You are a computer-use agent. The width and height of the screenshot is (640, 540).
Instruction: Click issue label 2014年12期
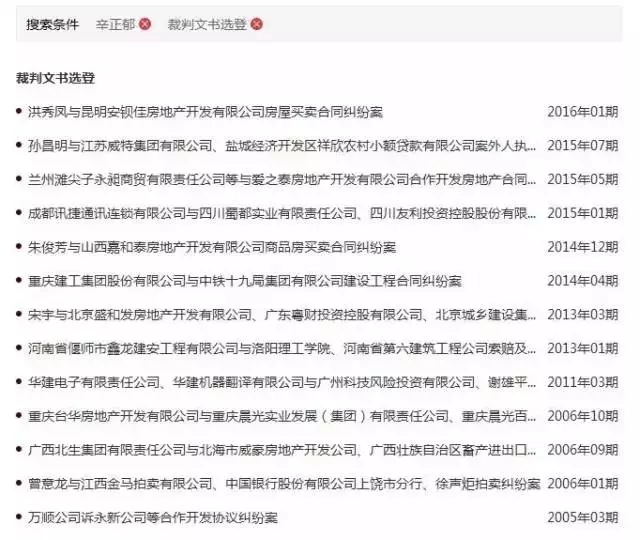pyautogui.click(x=583, y=247)
